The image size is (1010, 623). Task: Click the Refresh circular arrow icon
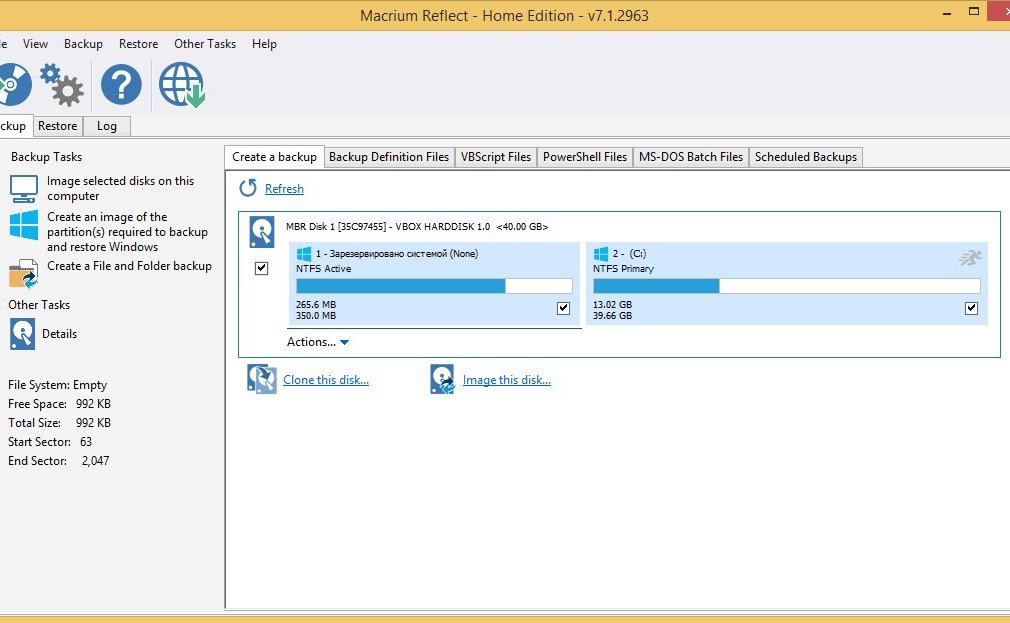click(x=248, y=188)
